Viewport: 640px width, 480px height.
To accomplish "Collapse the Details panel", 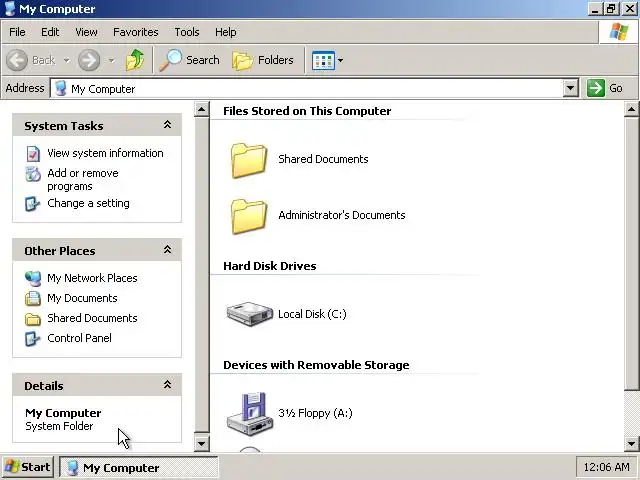I will 167,384.
